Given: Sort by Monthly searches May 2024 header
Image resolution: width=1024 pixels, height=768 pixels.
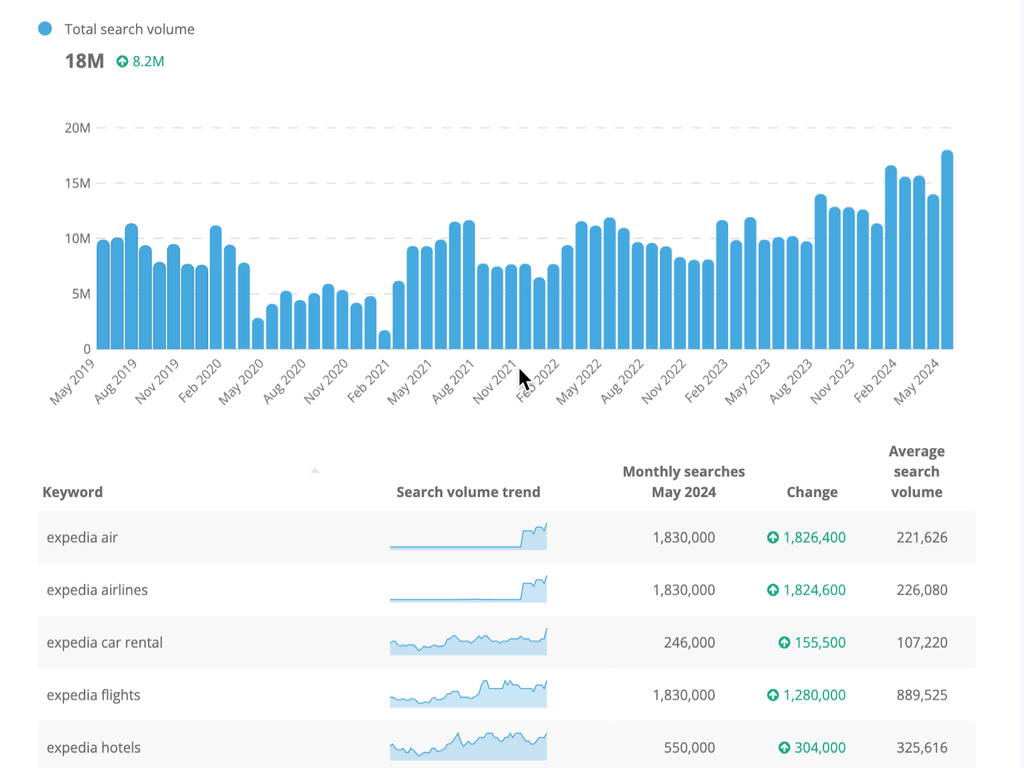Looking at the screenshot, I should pyautogui.click(x=684, y=482).
